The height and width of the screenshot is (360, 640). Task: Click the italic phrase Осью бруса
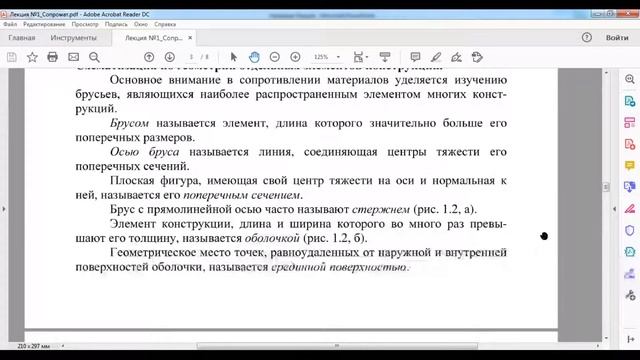144,152
